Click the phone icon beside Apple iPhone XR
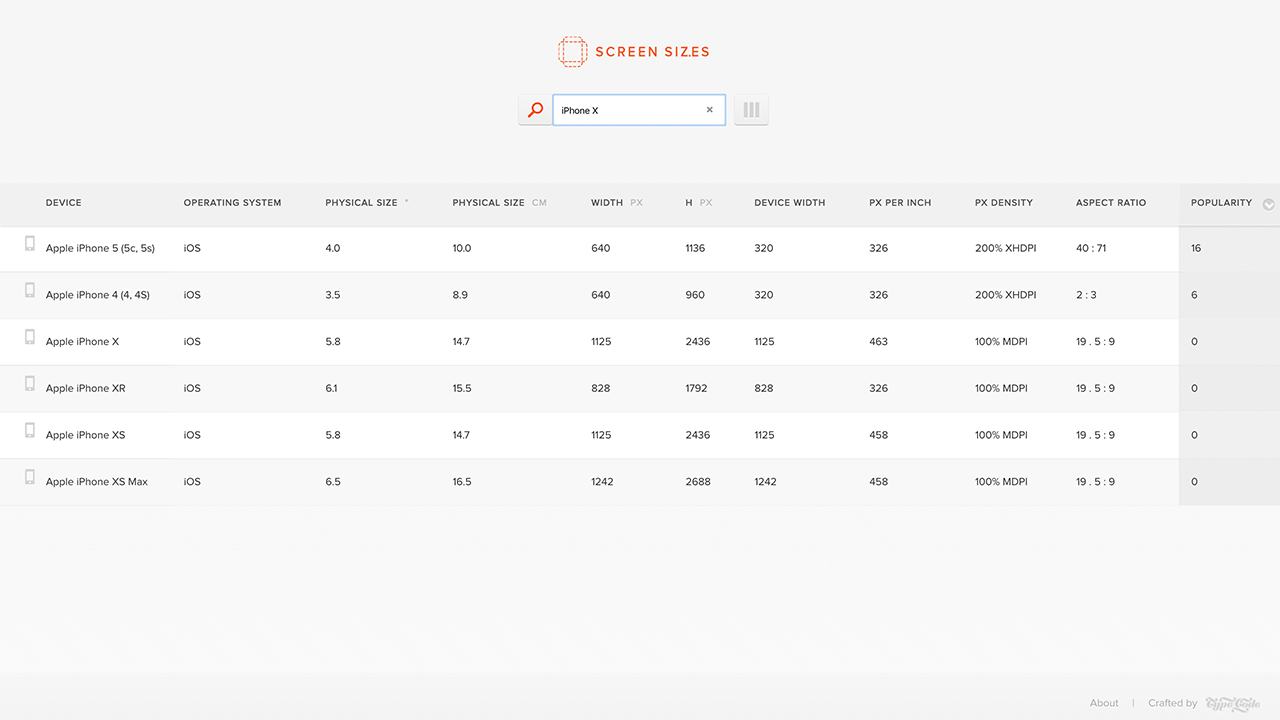 click(x=30, y=384)
